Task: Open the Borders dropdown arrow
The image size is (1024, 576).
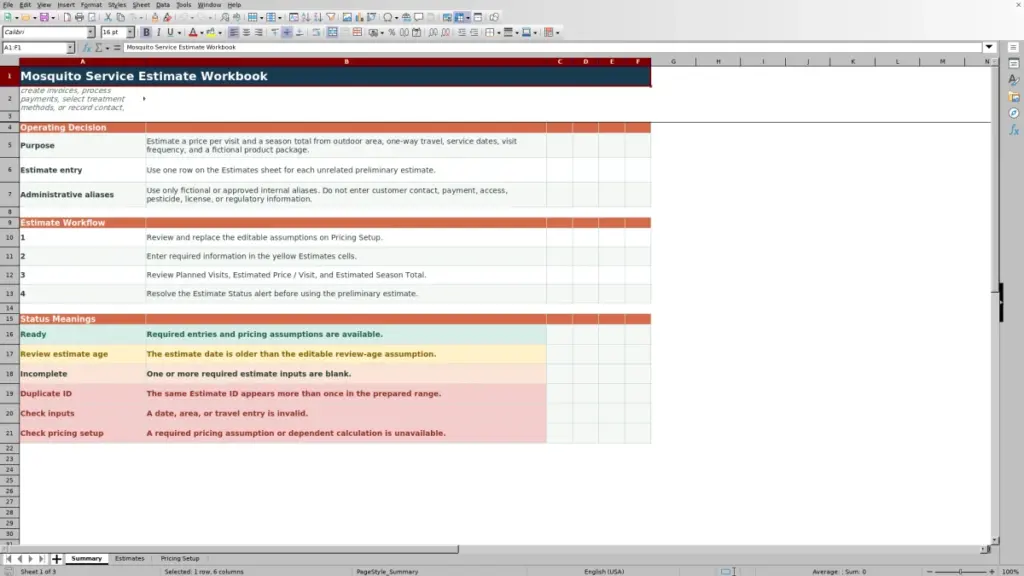Action: pyautogui.click(x=499, y=33)
